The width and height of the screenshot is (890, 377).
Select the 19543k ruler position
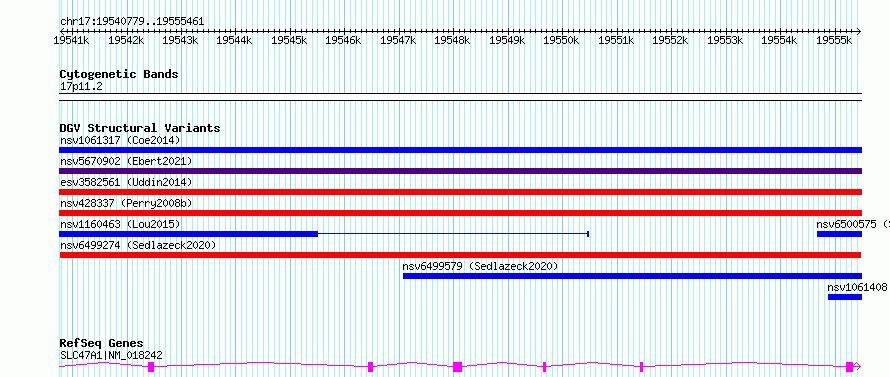pos(179,40)
